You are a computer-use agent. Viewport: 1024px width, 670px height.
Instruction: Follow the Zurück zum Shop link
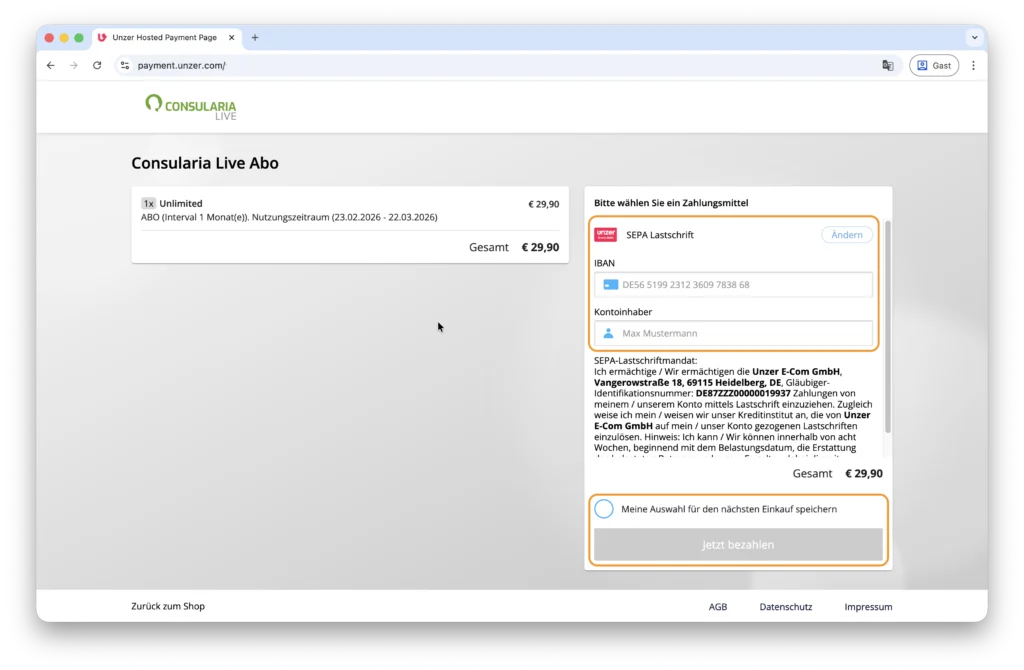[x=168, y=606]
